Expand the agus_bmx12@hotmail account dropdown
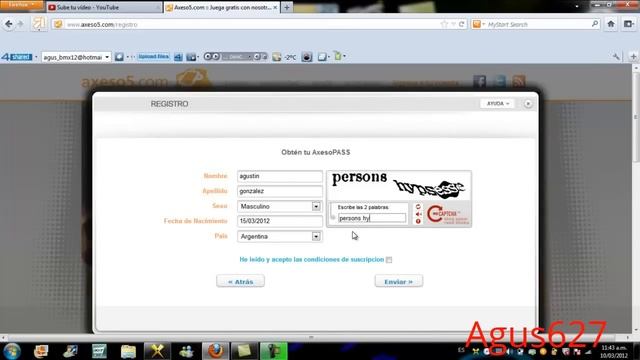 pos(107,57)
